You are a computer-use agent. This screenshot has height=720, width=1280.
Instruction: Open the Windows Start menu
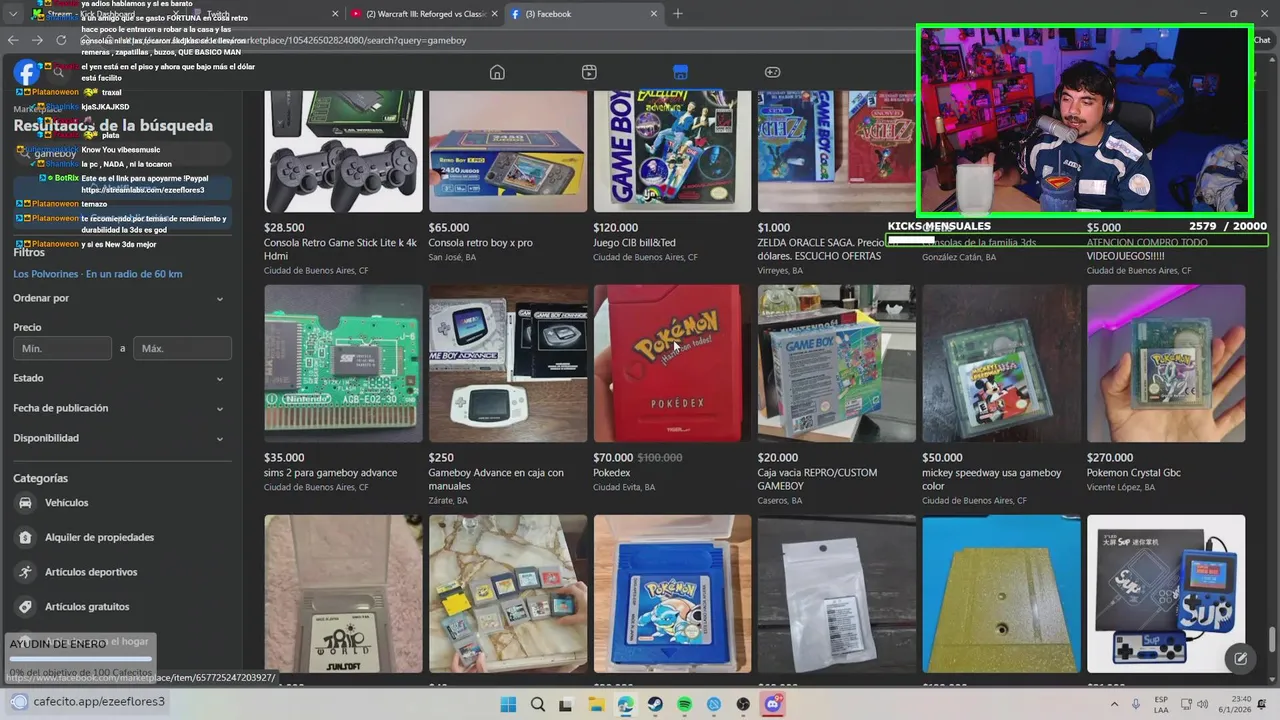click(508, 704)
